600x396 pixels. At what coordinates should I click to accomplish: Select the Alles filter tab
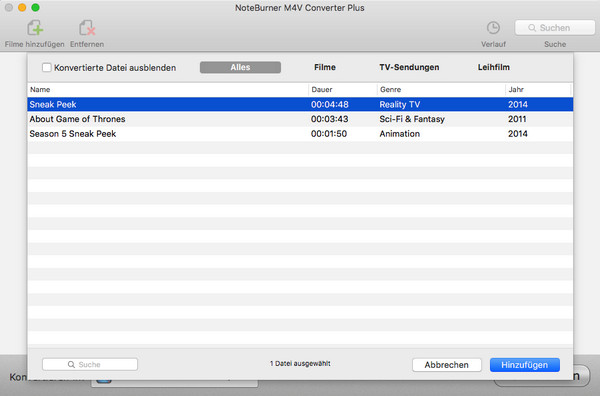240,67
